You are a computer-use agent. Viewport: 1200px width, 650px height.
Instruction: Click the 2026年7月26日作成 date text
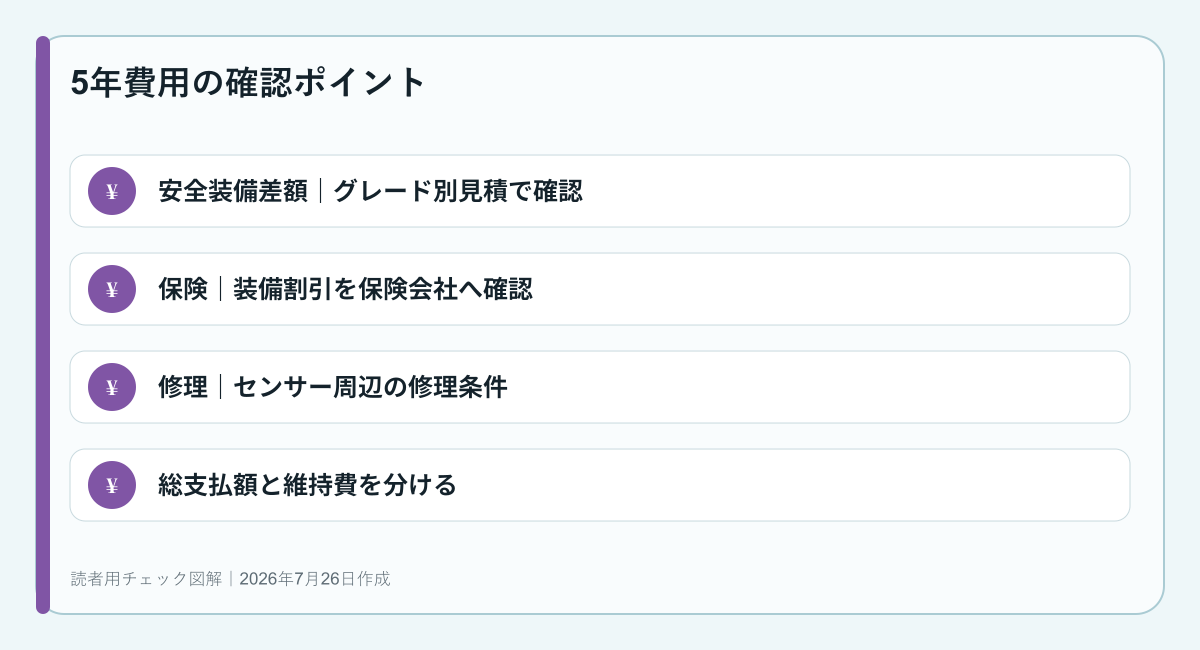pos(315,578)
